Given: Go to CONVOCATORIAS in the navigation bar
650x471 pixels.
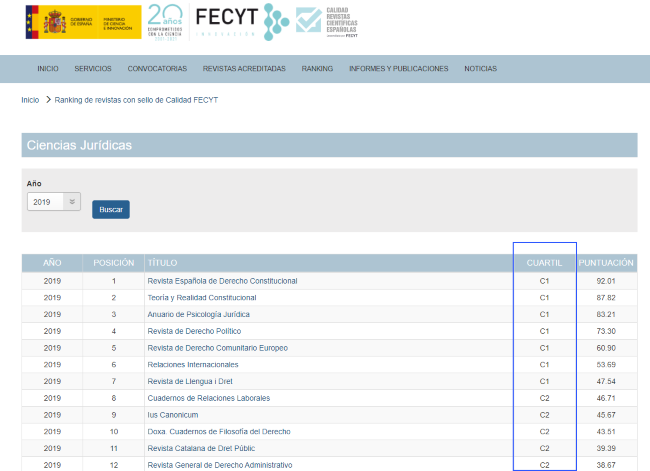Looking at the screenshot, I should [x=157, y=69].
